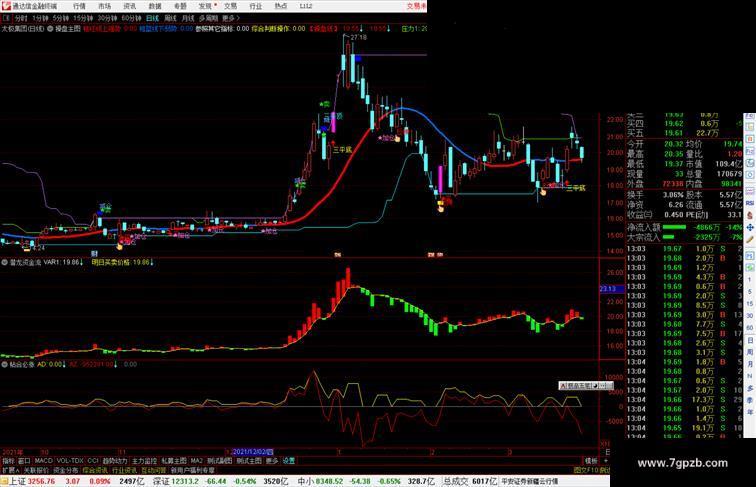
Task: Click the 大宗流入 green progress bar
Action: pos(669,237)
